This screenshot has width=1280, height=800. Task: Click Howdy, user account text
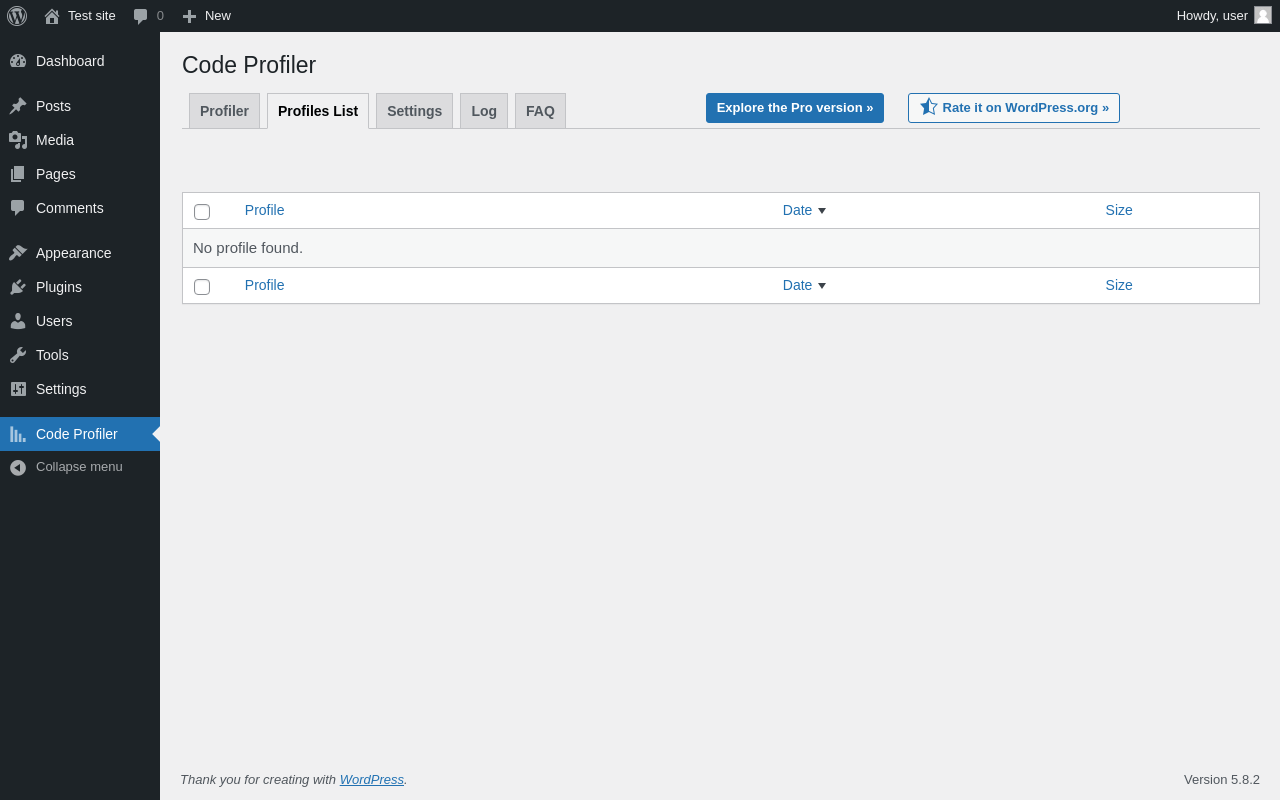tap(1212, 16)
